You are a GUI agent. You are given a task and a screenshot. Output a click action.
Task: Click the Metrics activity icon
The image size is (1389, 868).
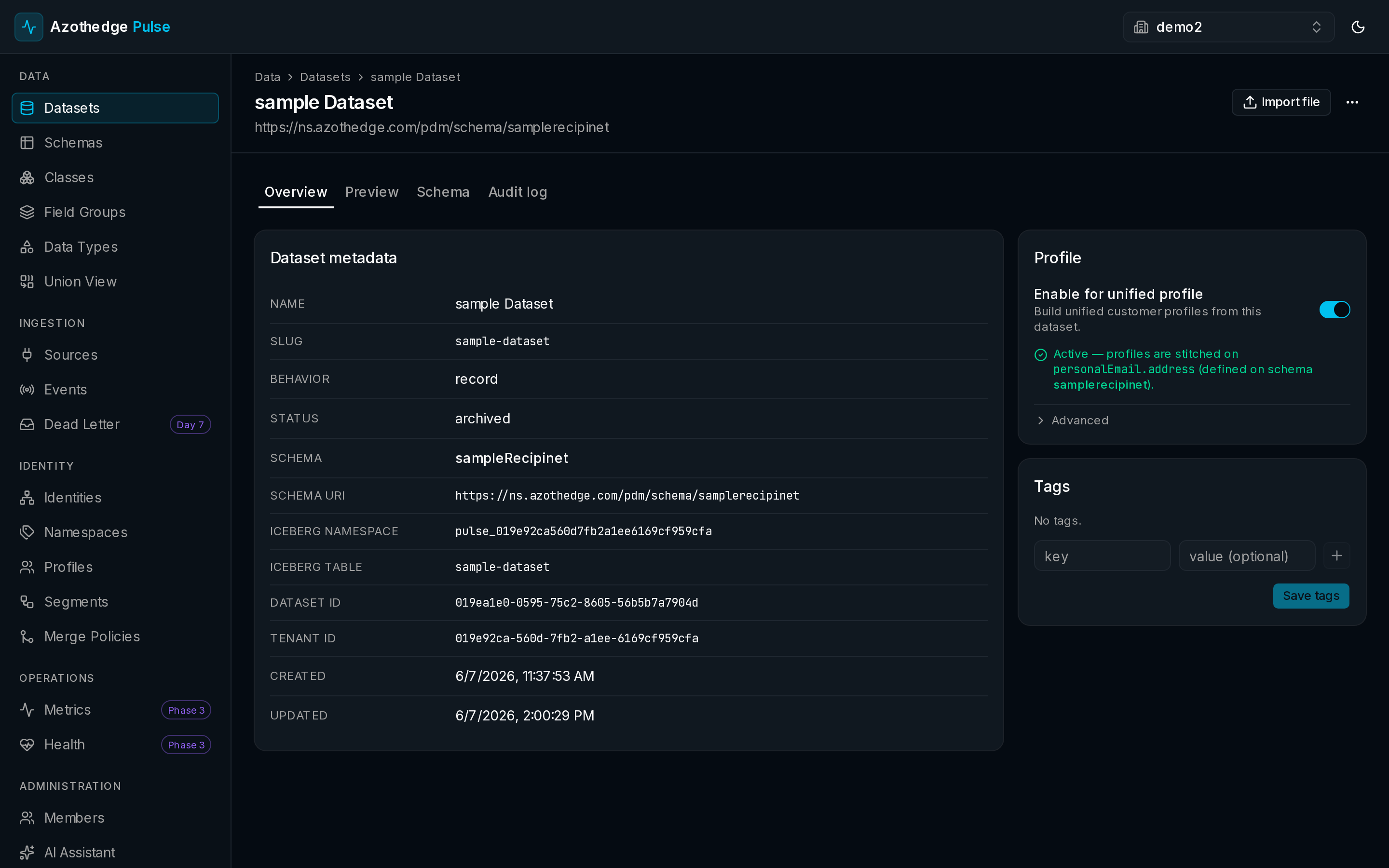(x=27, y=710)
